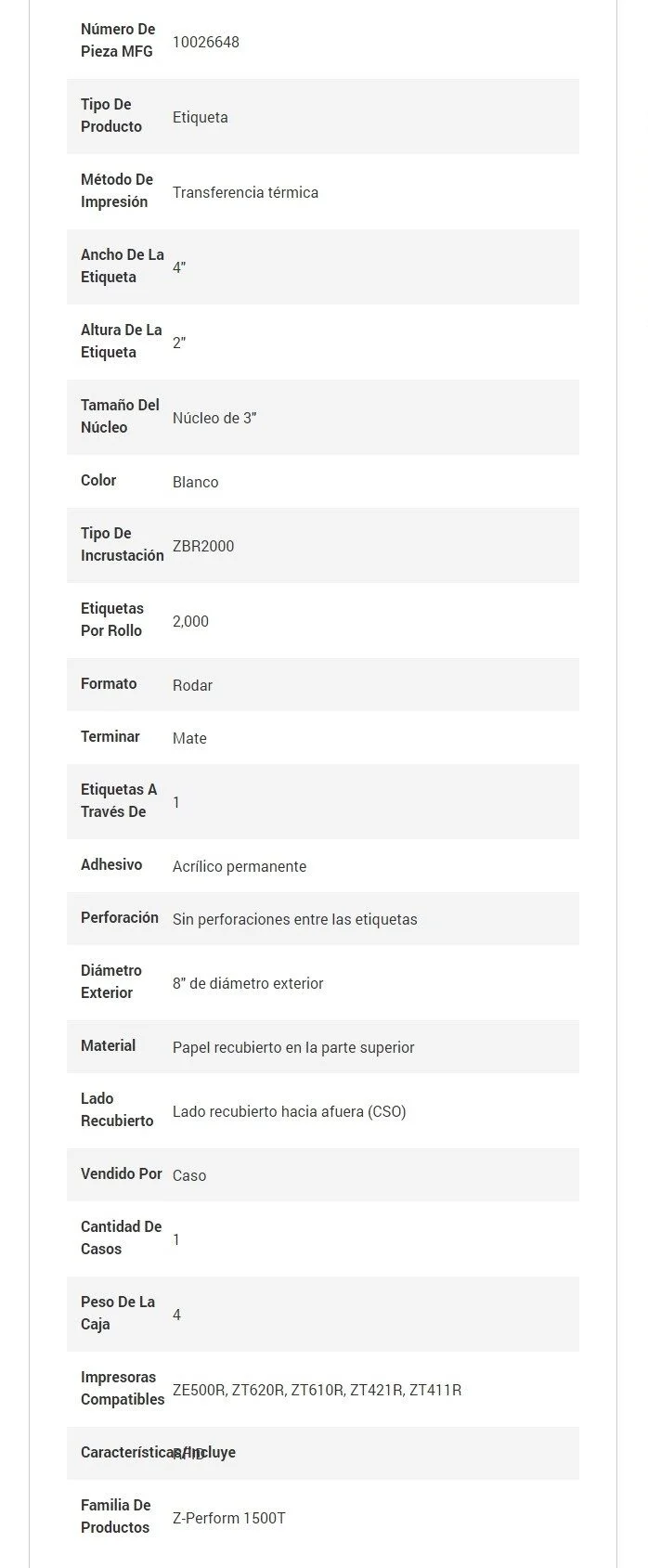Viewport: 648px width, 1568px height.
Task: Click the 'Blanco' color value
Action: [195, 482]
